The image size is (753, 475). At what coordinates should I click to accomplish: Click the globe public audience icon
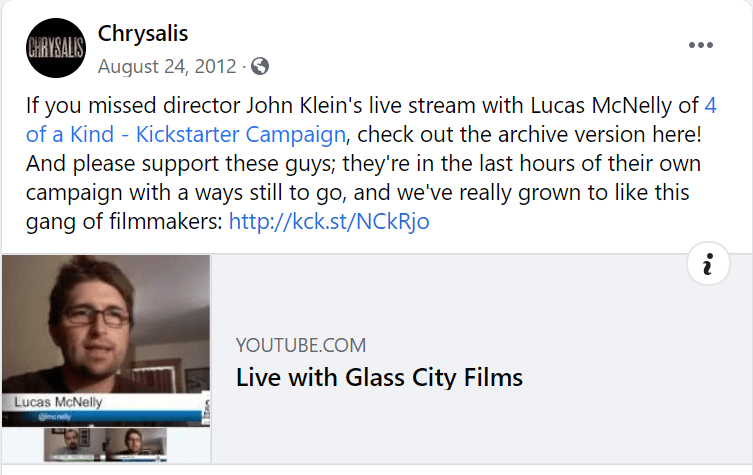pos(260,67)
